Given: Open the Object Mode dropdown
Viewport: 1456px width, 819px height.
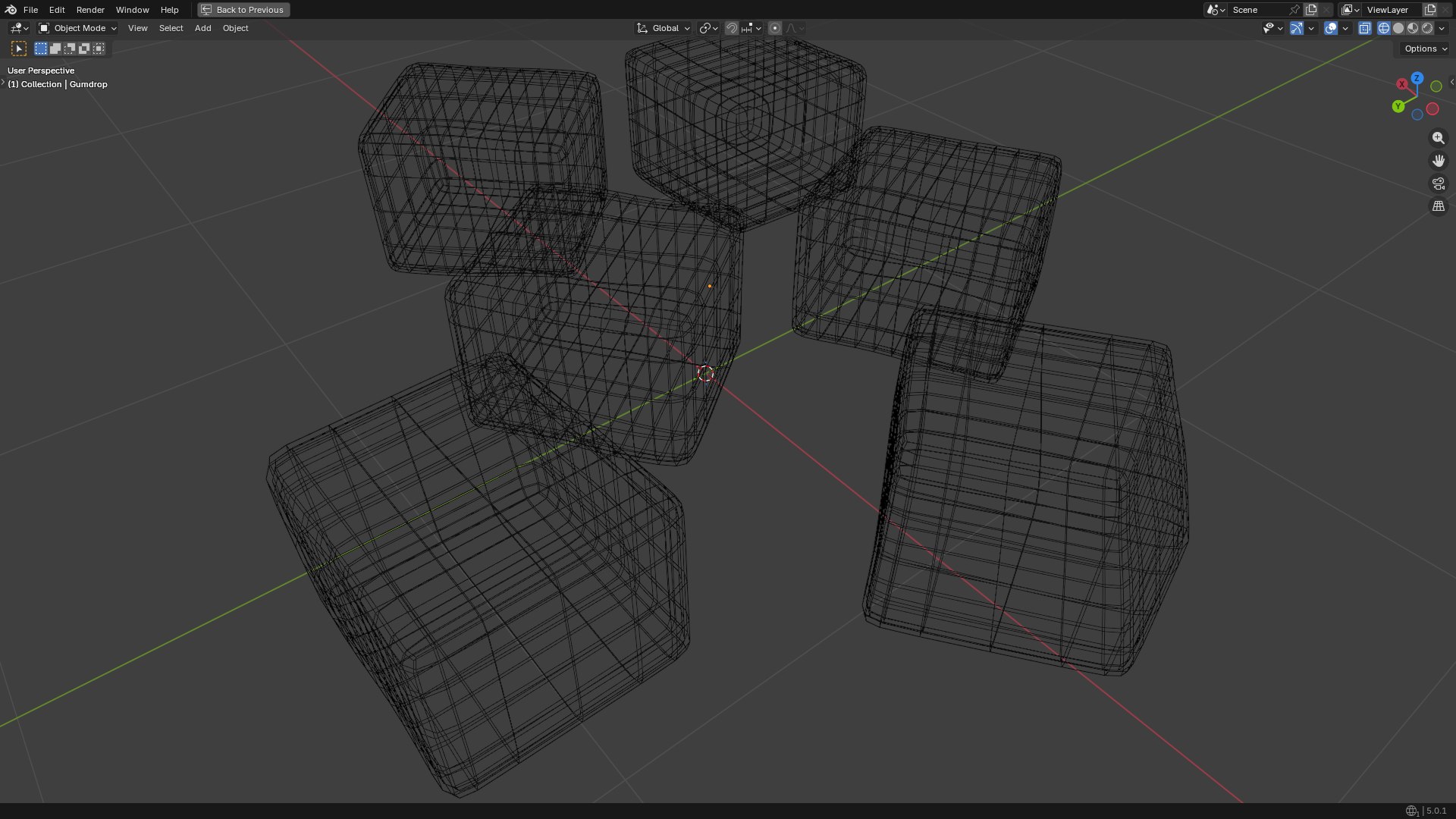Looking at the screenshot, I should [x=77, y=28].
